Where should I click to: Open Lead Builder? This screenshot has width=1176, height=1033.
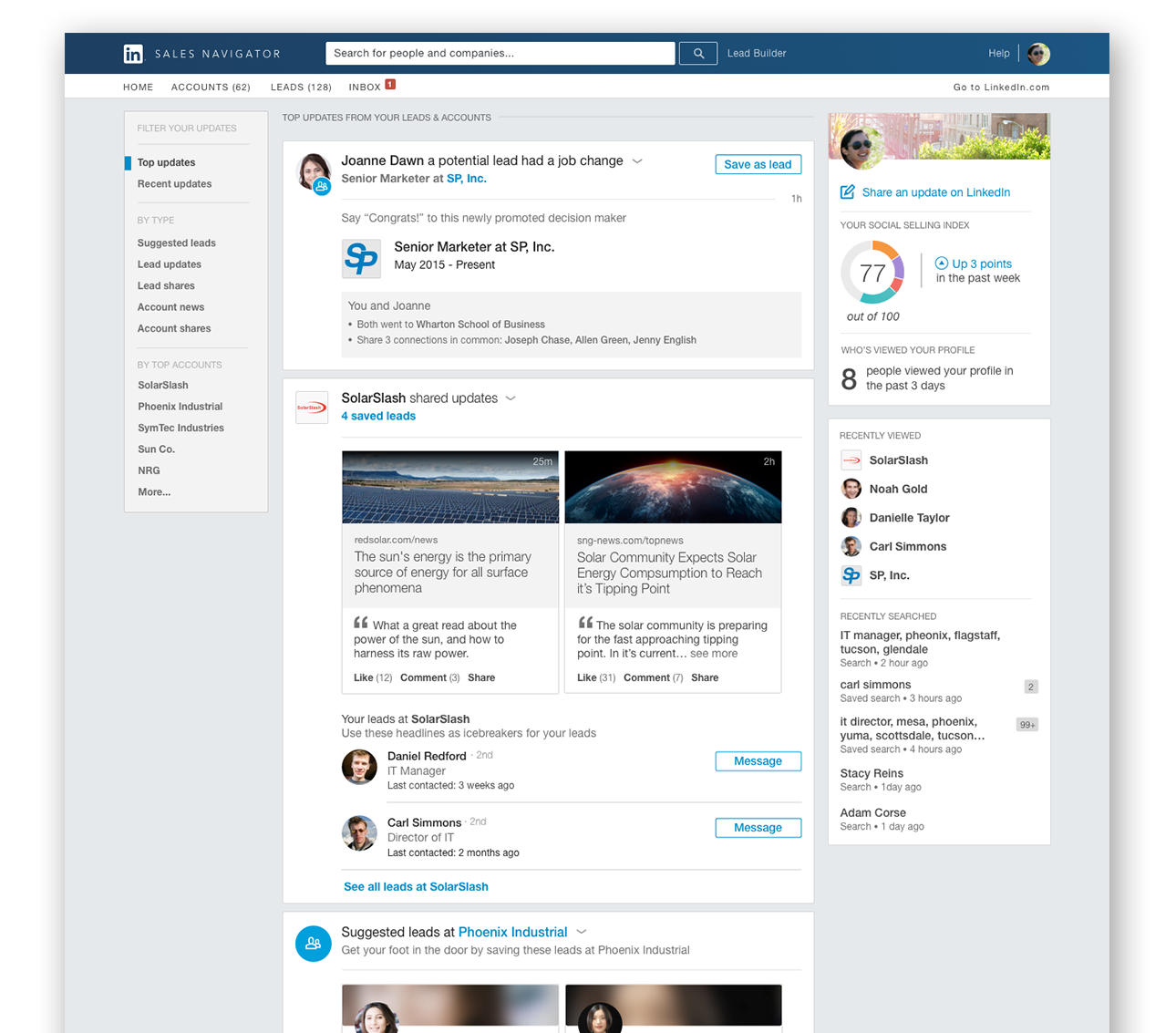(757, 54)
